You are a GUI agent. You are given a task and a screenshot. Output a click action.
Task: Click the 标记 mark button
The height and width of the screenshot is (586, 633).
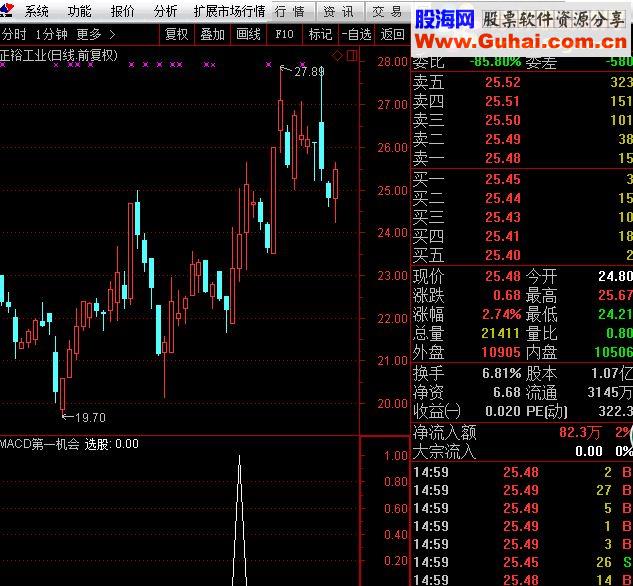320,35
